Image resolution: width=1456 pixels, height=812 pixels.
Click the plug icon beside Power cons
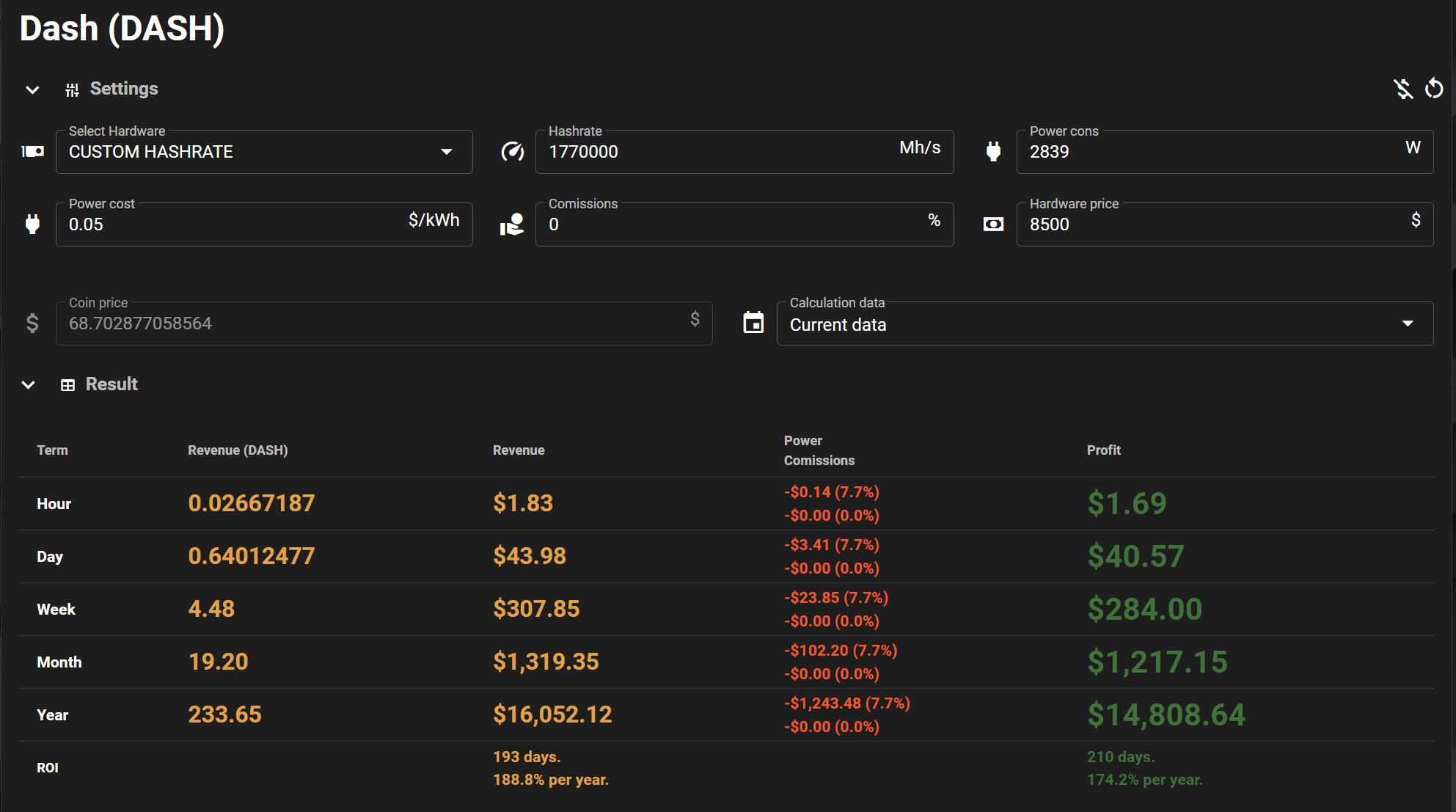993,151
